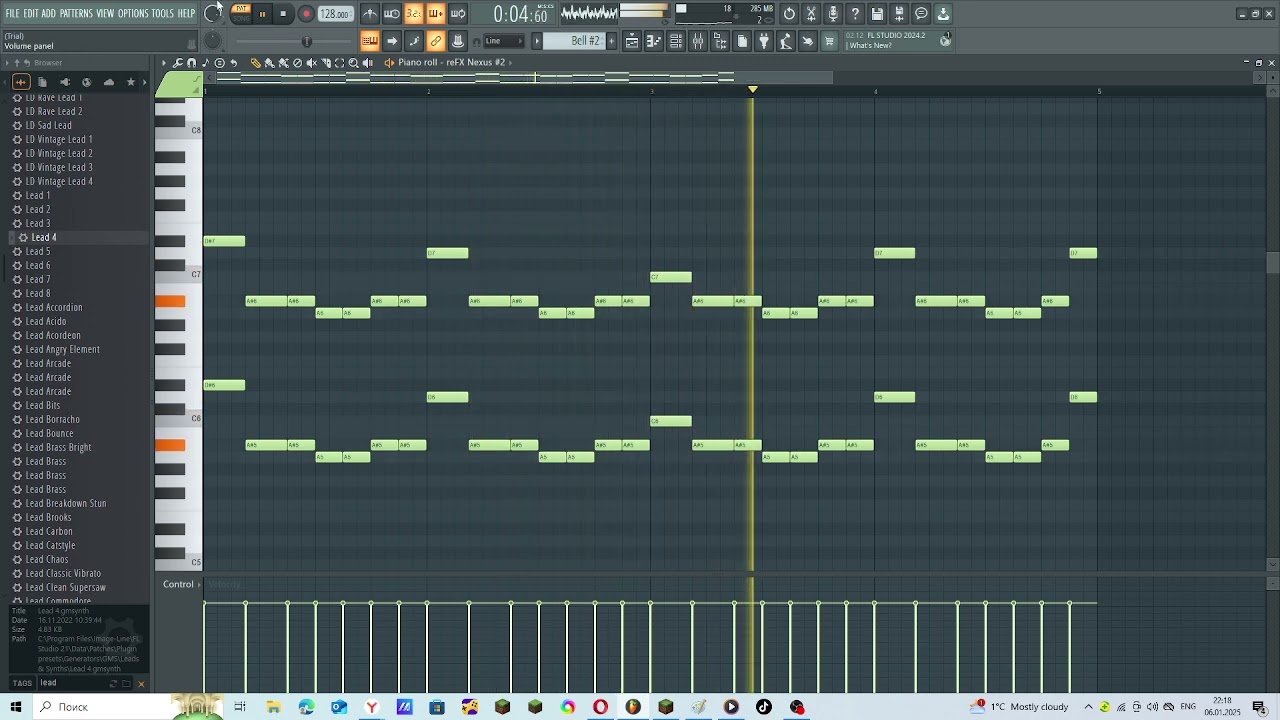The height and width of the screenshot is (720, 1280).
Task: Click the auto-scrolling arrow icon
Action: coord(392,41)
